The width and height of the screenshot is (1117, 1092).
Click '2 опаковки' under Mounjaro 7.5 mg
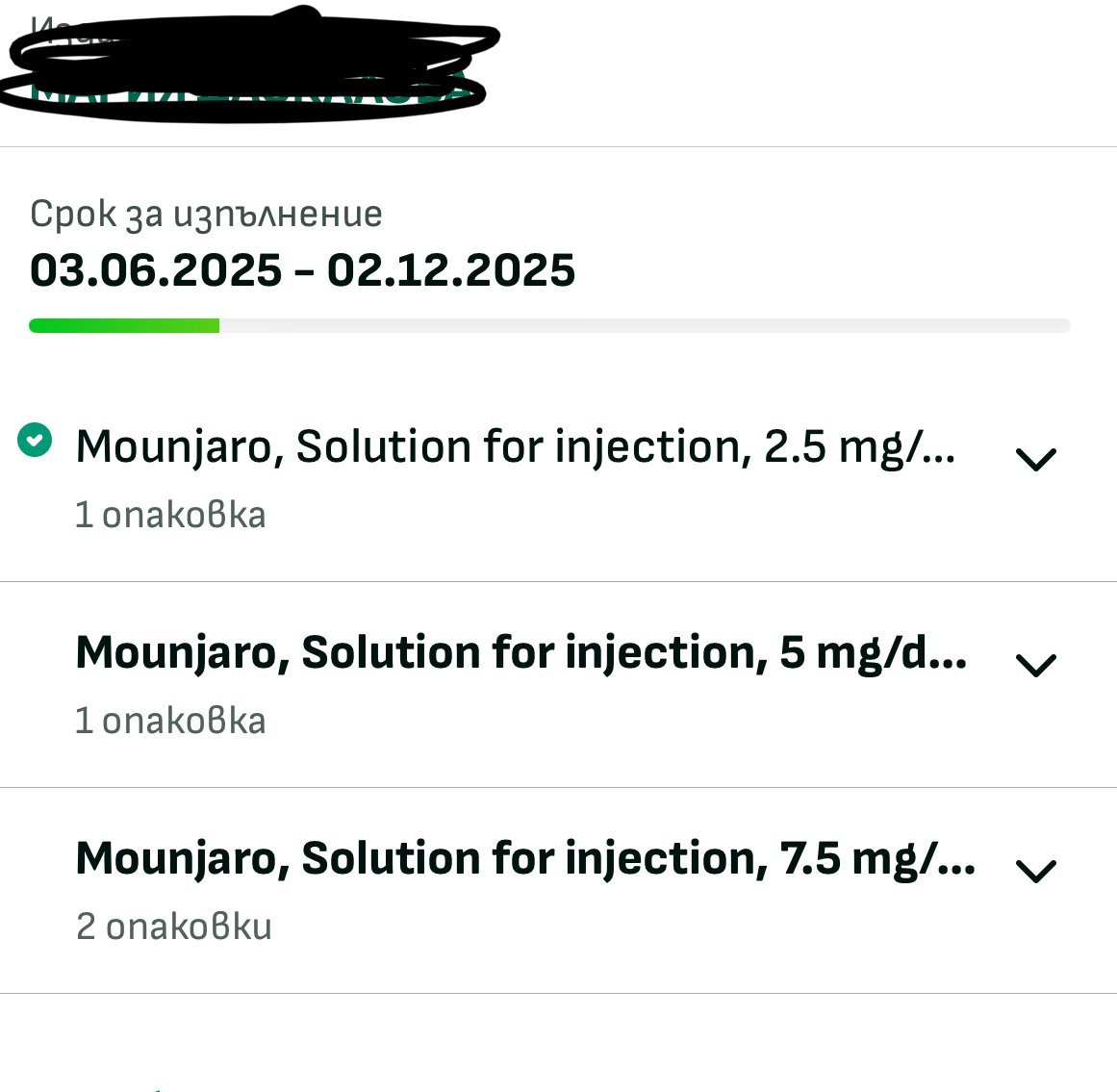tap(174, 927)
